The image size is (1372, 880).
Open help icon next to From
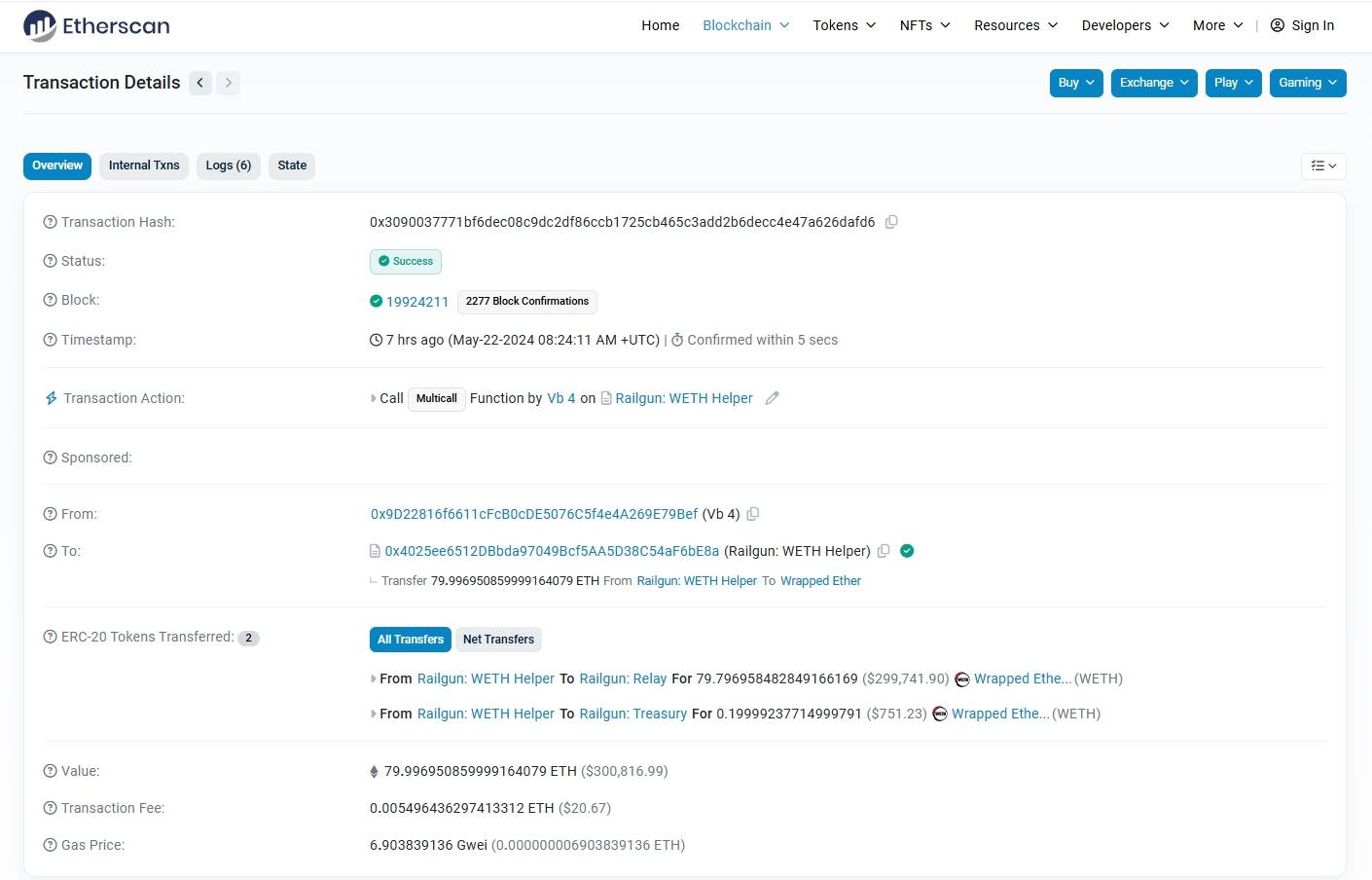point(51,514)
